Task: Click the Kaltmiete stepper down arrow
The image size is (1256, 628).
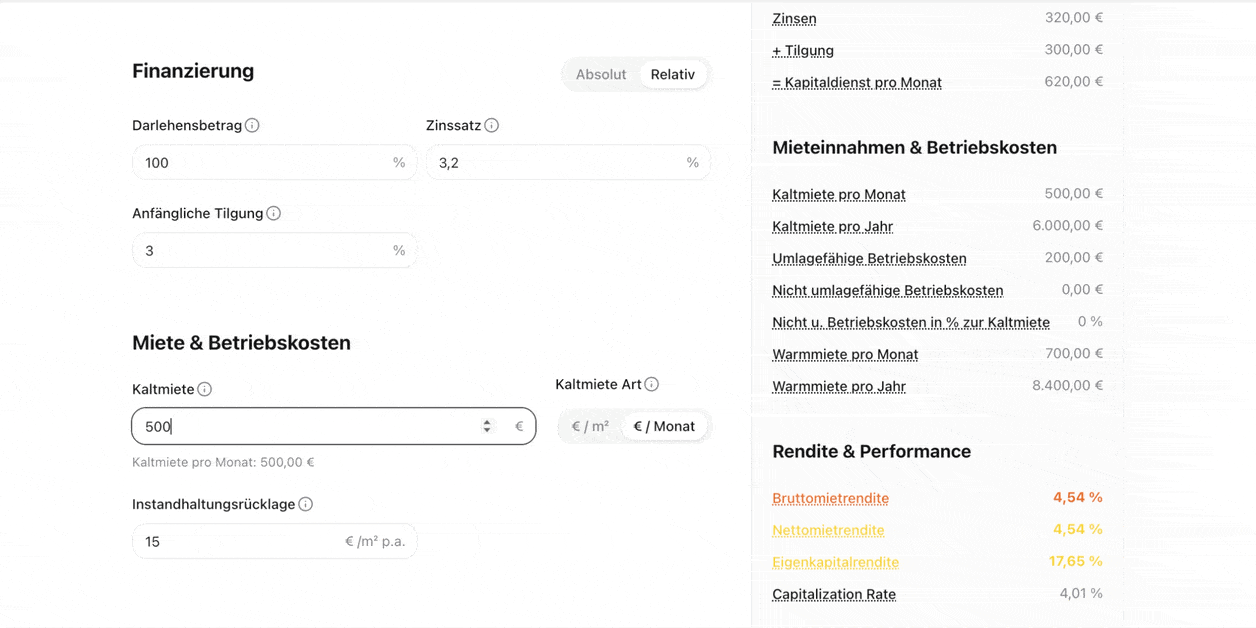Action: tap(487, 430)
